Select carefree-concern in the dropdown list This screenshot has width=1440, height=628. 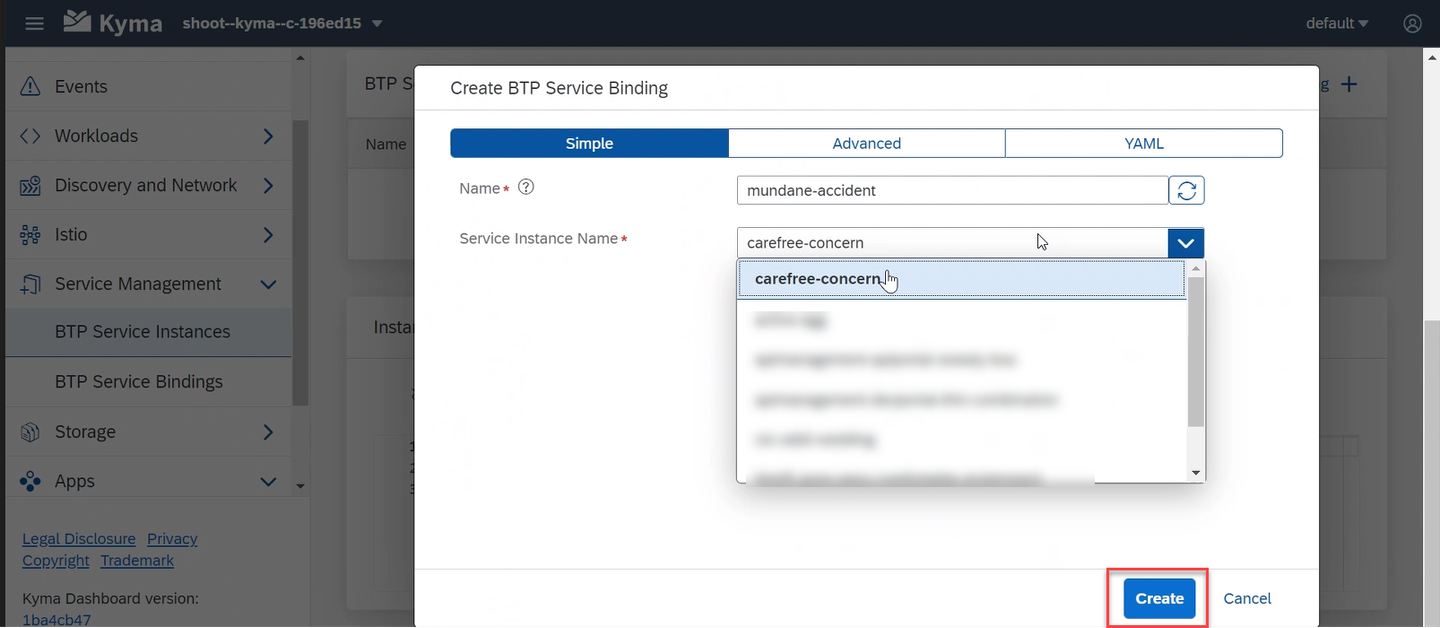pyautogui.click(x=962, y=279)
